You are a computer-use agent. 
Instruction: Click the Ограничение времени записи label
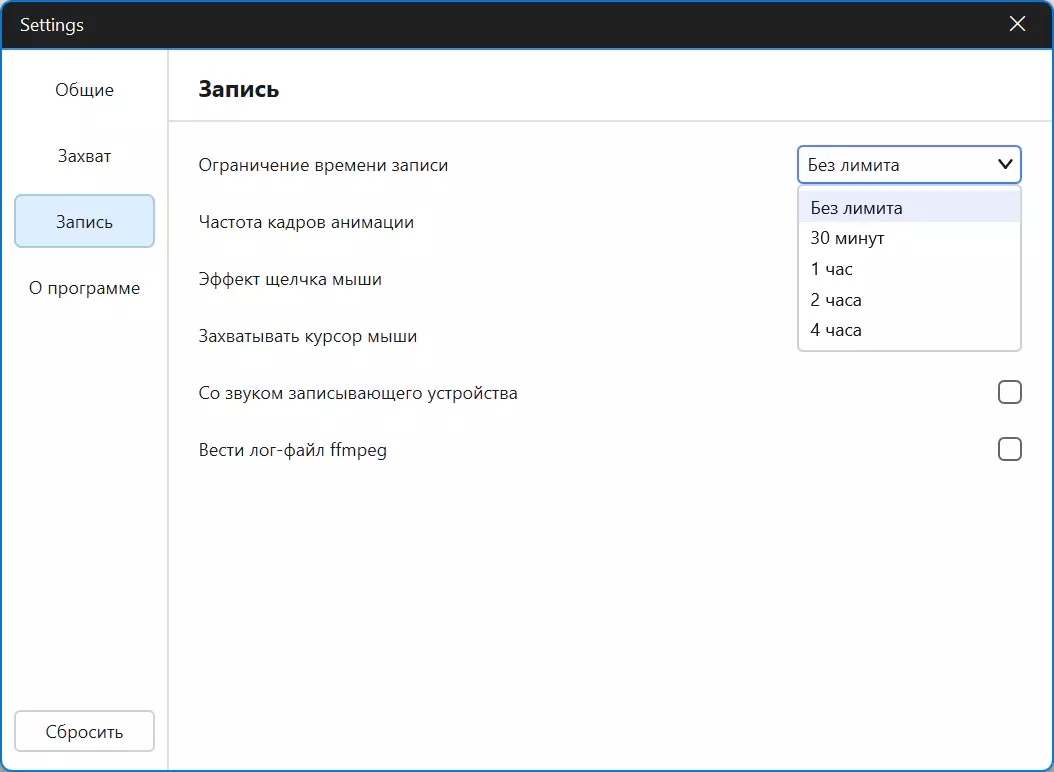(323, 165)
